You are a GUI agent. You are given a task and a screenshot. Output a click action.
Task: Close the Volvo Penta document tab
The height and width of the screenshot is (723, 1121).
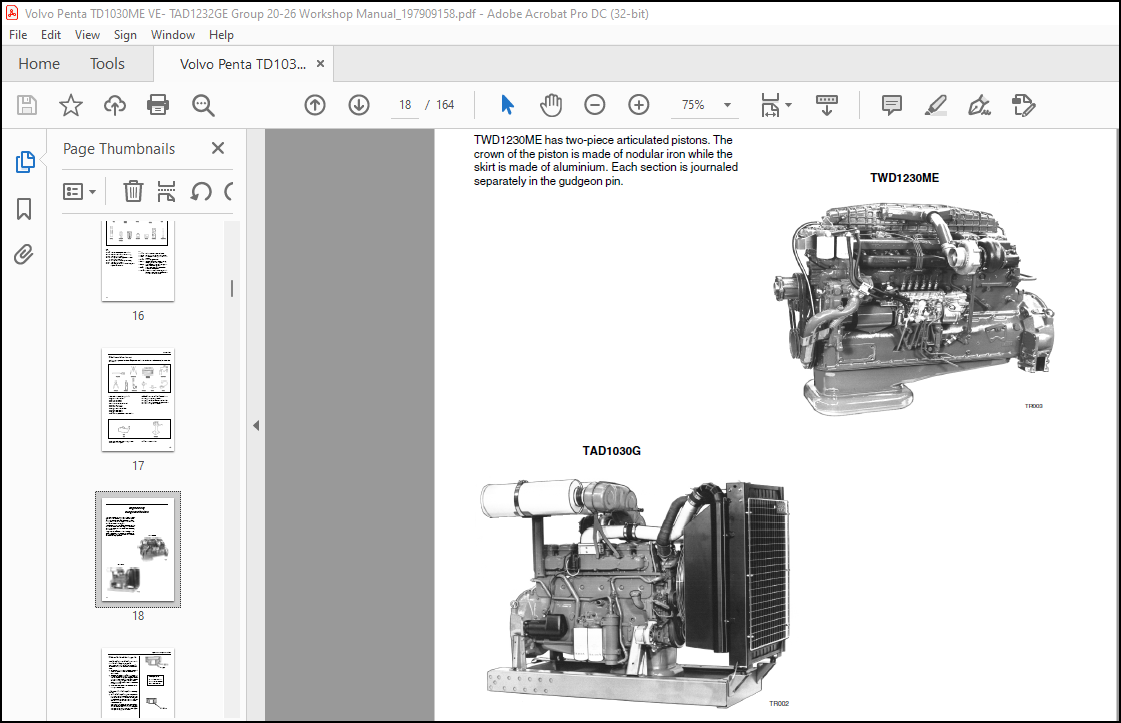pos(320,64)
